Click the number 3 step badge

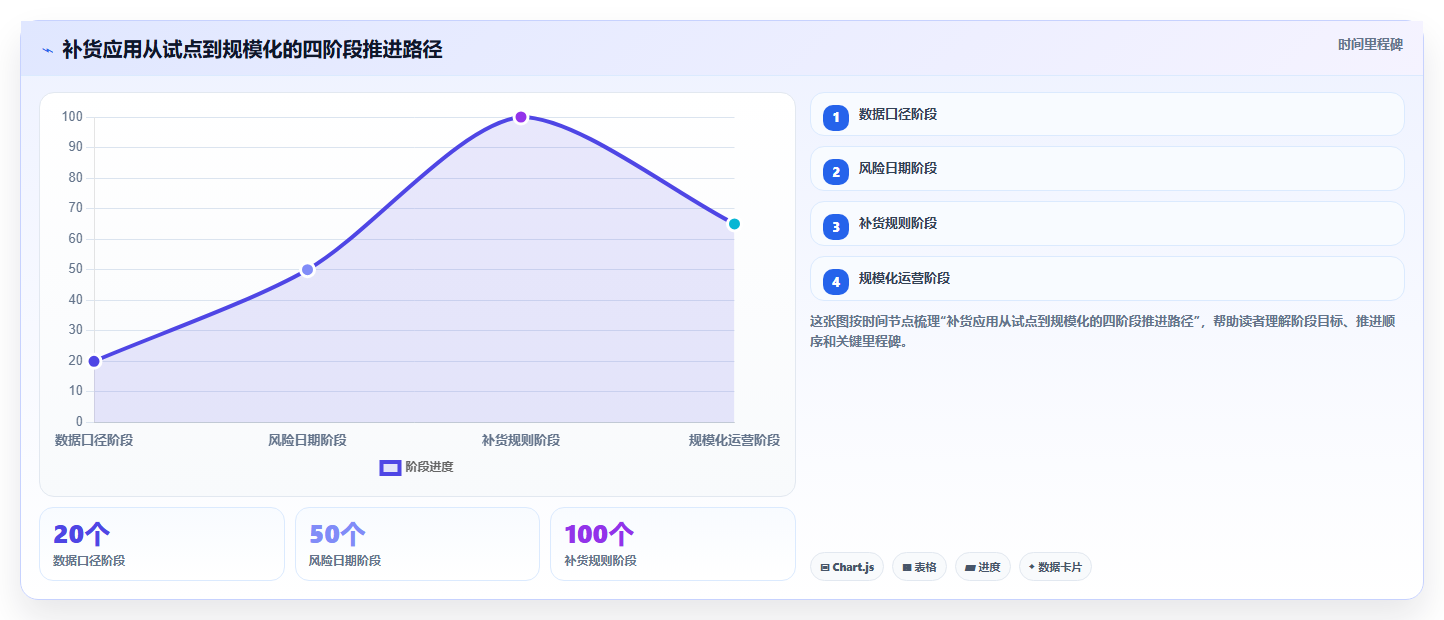836,227
